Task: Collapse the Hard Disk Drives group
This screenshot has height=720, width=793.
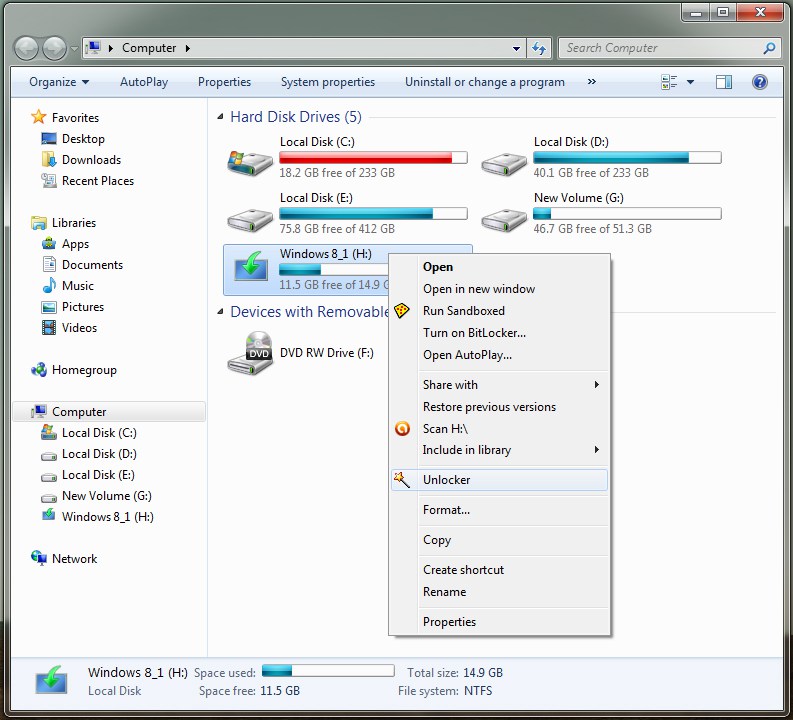Action: pyautogui.click(x=221, y=118)
